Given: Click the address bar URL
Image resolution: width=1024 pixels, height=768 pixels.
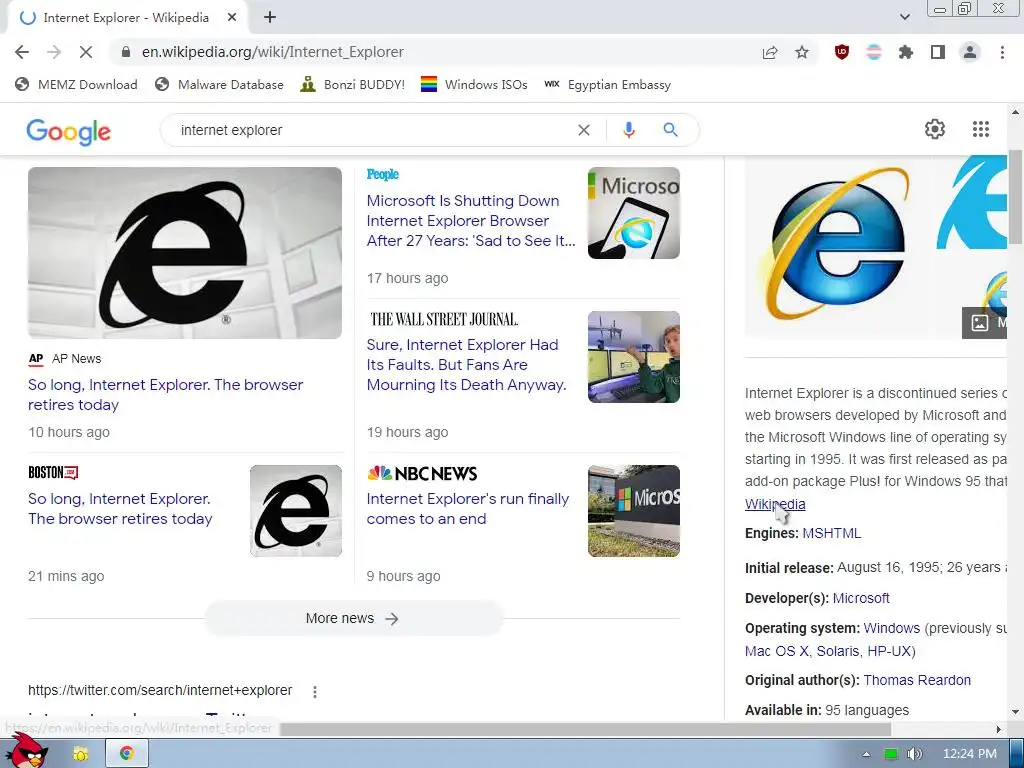Looking at the screenshot, I should (x=272, y=52).
